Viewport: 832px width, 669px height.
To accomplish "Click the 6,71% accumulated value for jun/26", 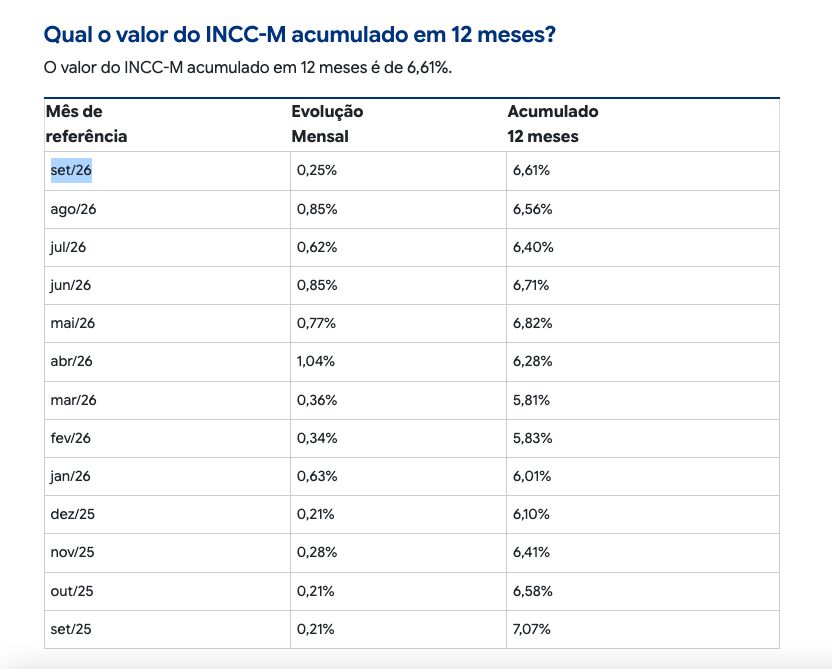I will click(531, 285).
